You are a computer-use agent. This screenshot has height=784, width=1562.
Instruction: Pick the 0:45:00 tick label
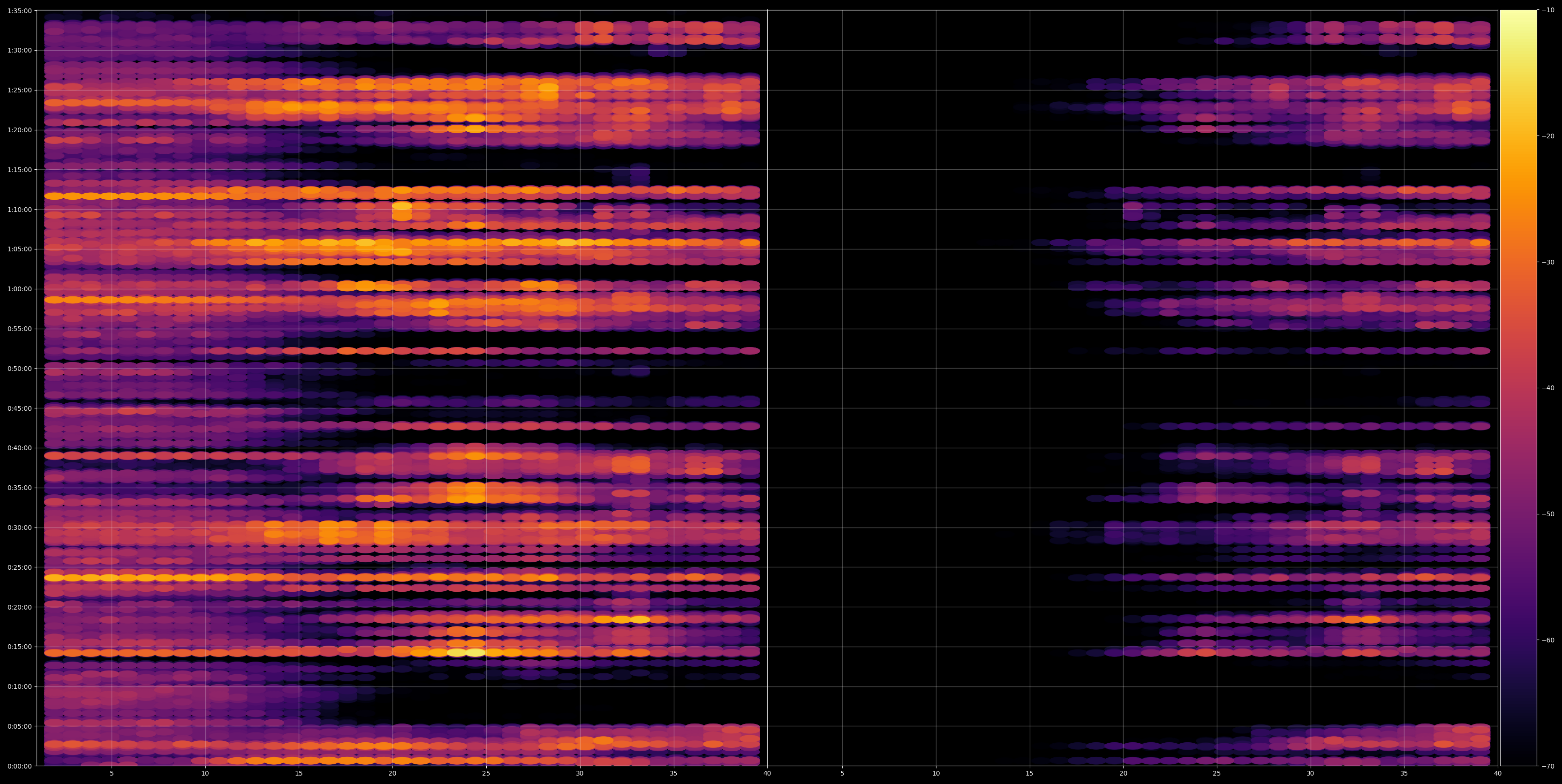point(20,408)
